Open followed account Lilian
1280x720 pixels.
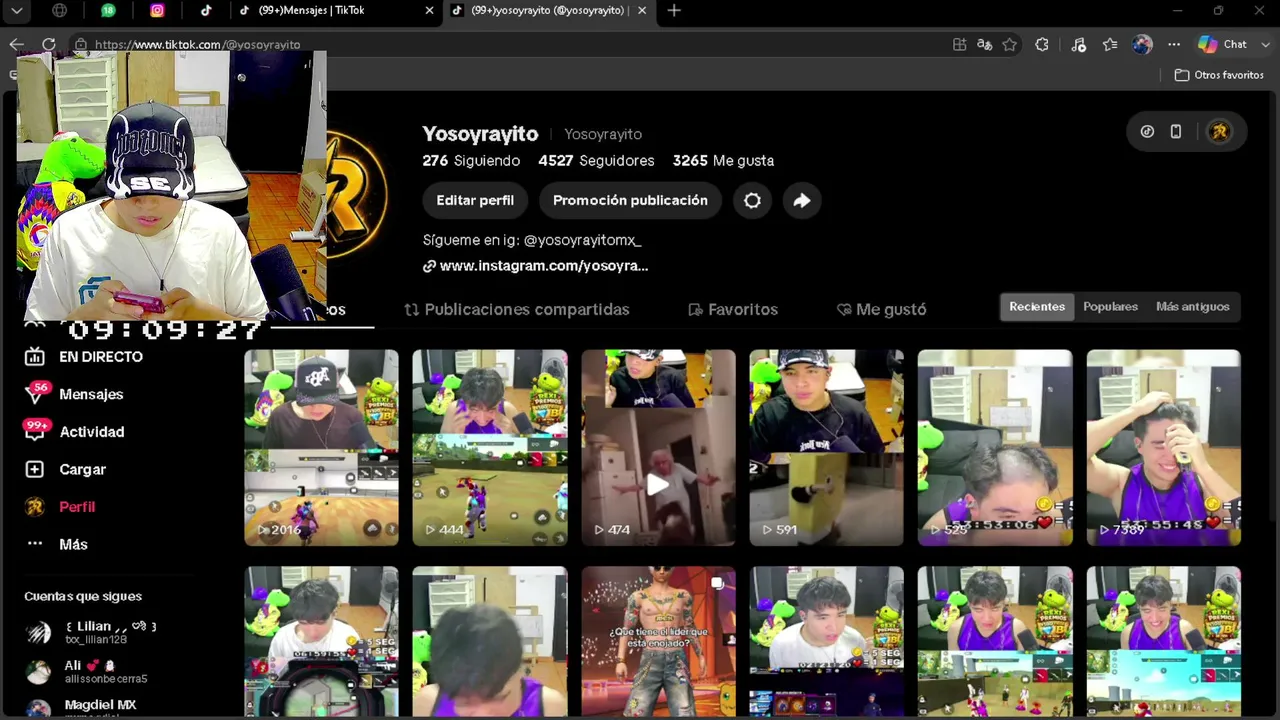click(90, 632)
